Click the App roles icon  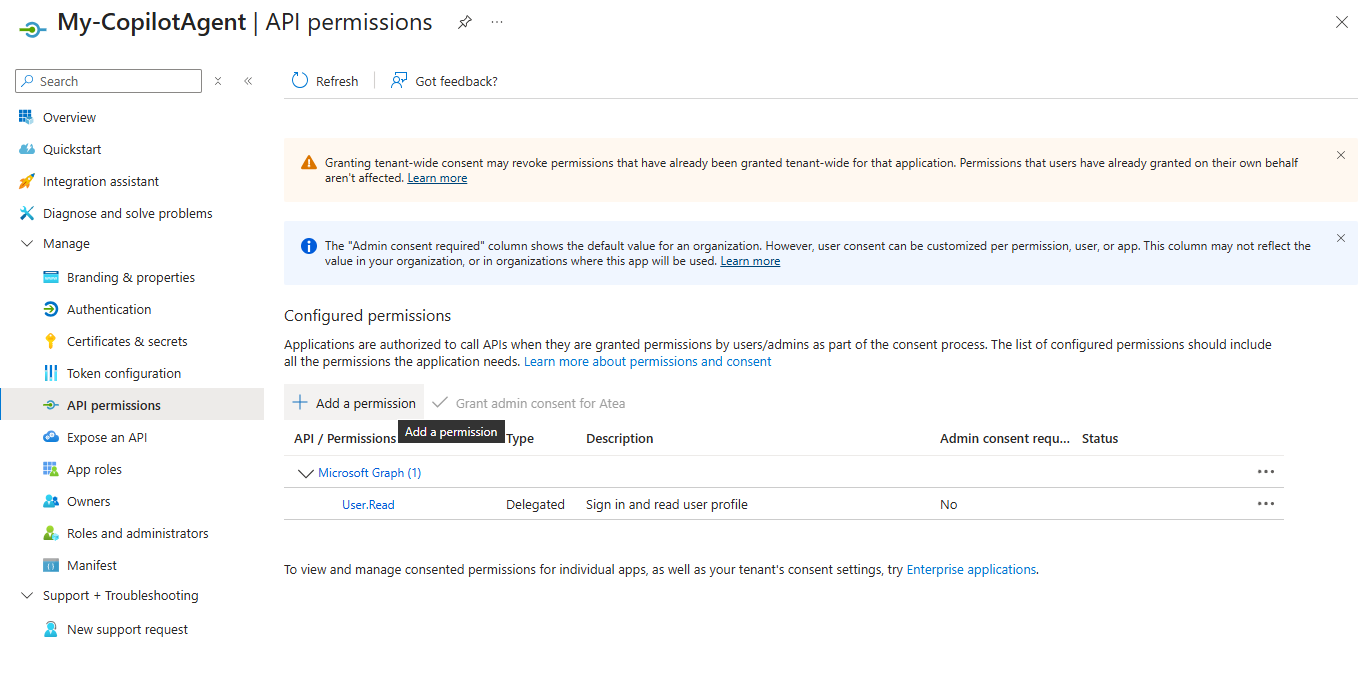(50, 469)
